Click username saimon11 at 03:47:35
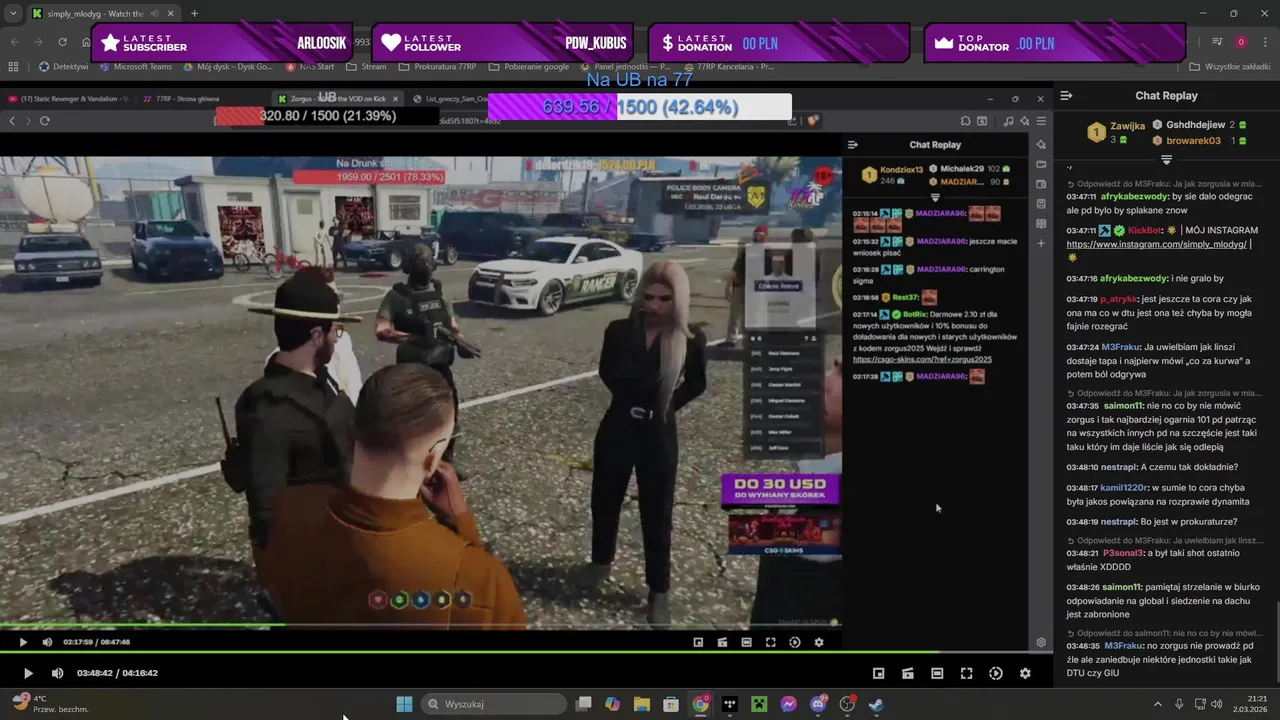This screenshot has width=1280, height=720. tap(1123, 406)
